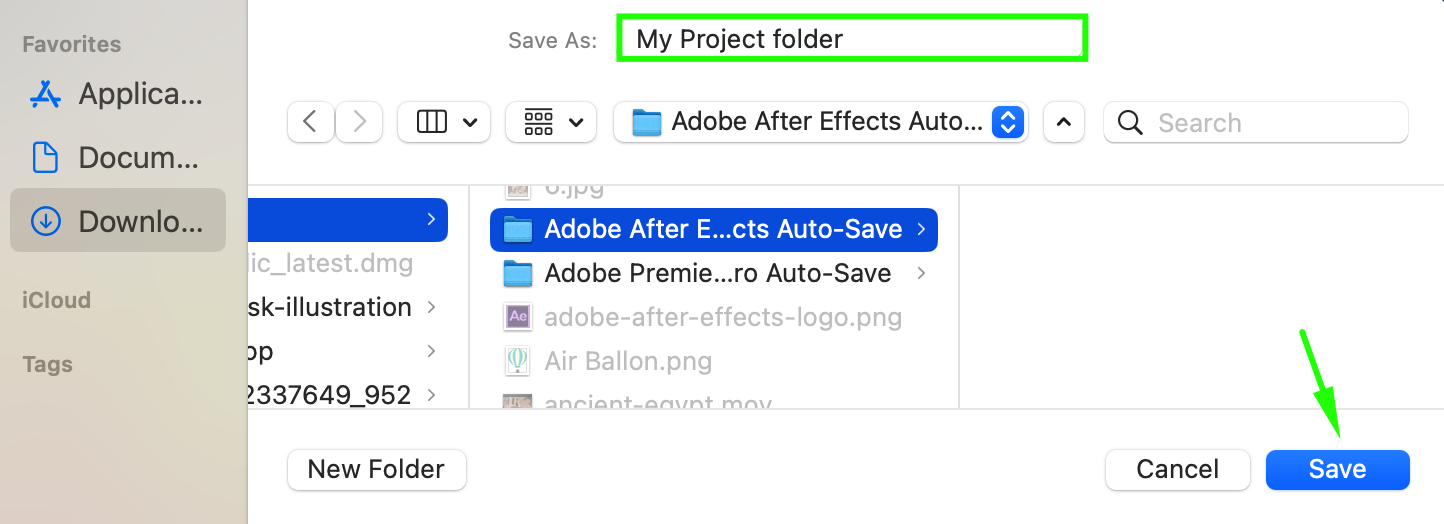
Task: Select the Adobe After Effects Auto-Save folder
Action: tap(713, 229)
